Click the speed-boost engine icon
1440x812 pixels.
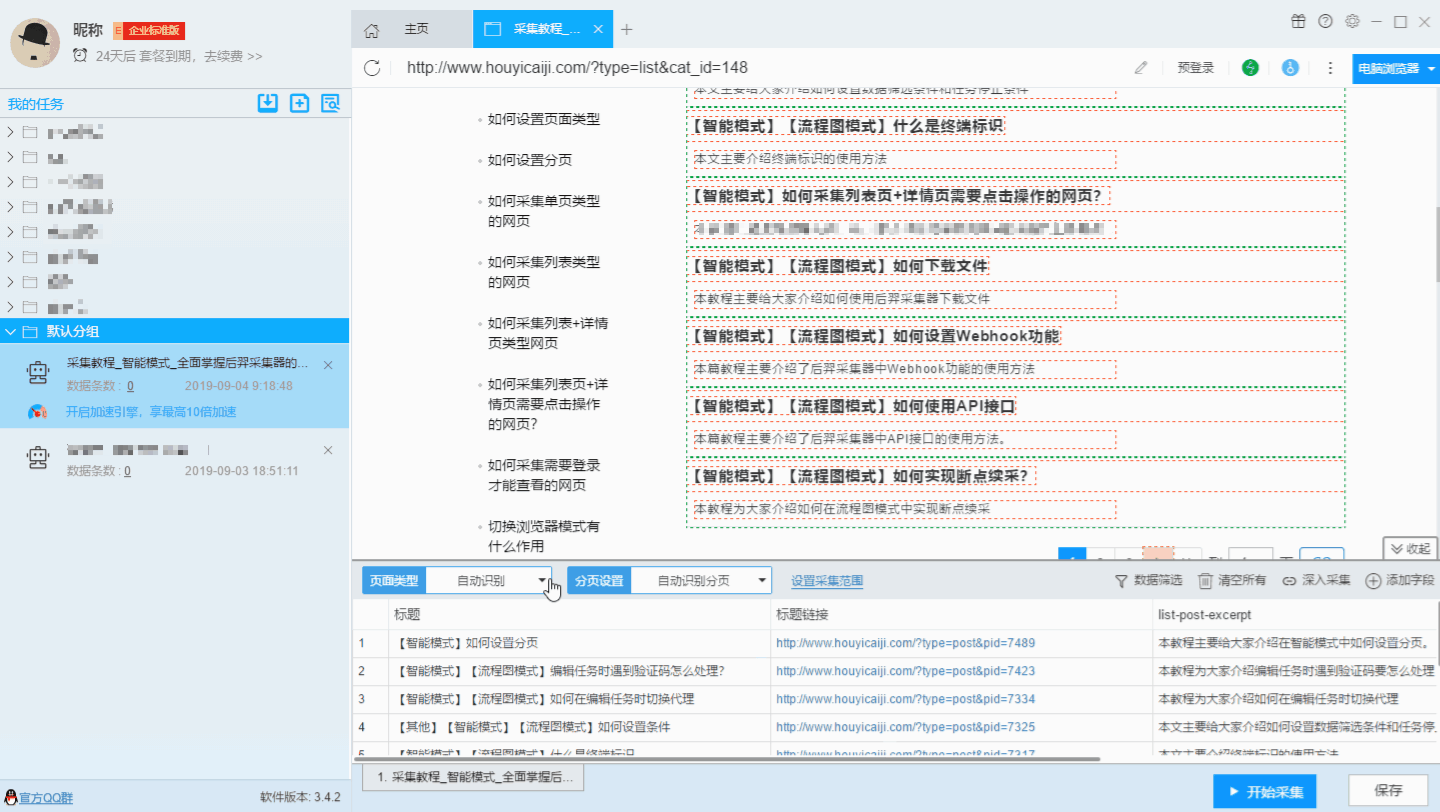38,412
